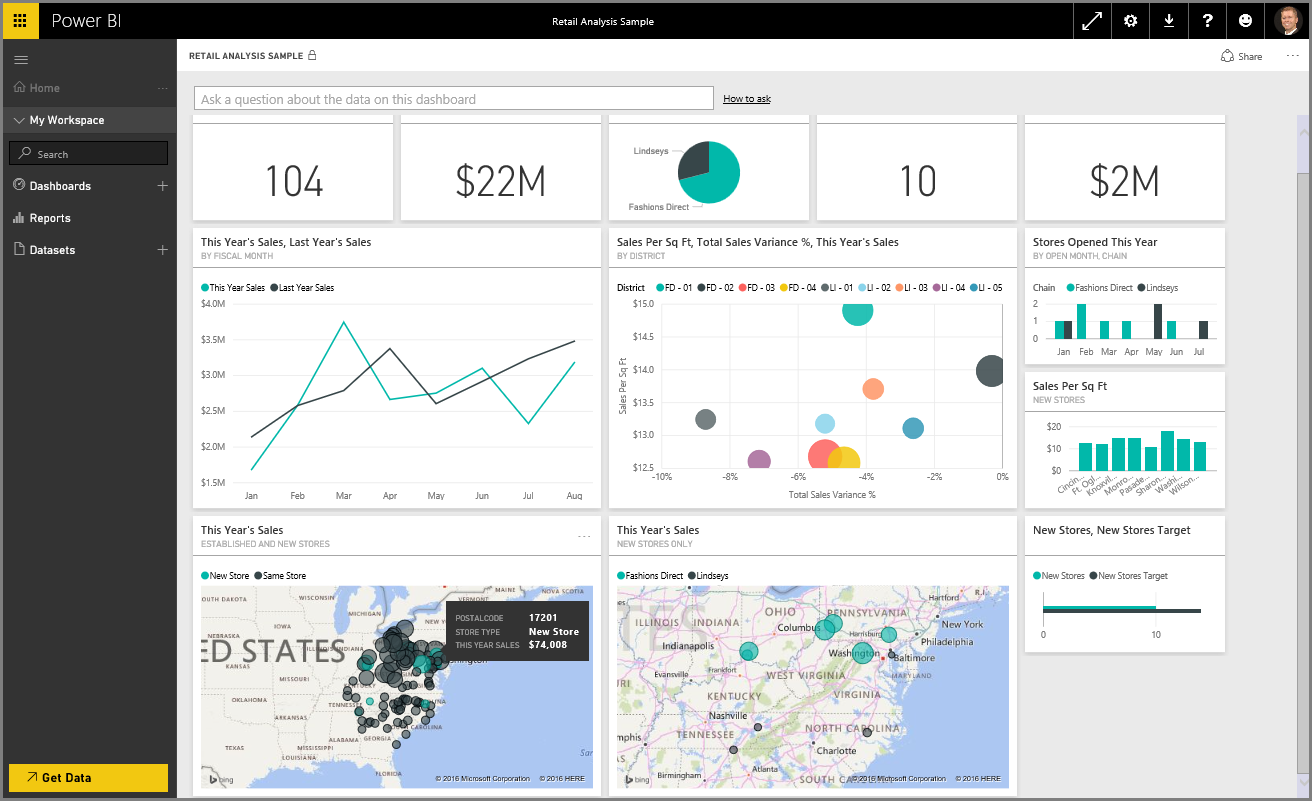Click the Reports bar chart icon
Screen dimensions: 1312x801
click(x=19, y=218)
